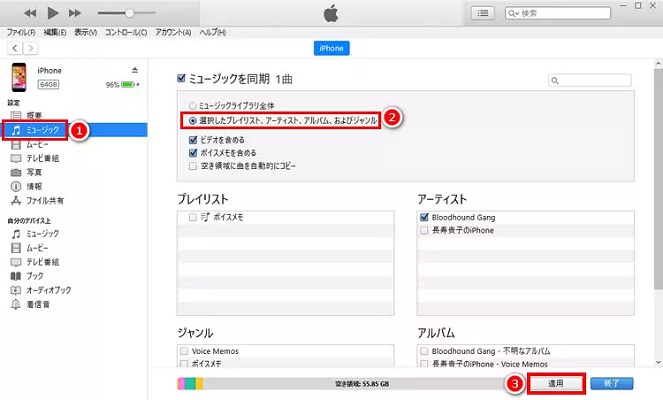Image resolution: width=663 pixels, height=400 pixels.
Task: Click the play button
Action: [x=53, y=13]
